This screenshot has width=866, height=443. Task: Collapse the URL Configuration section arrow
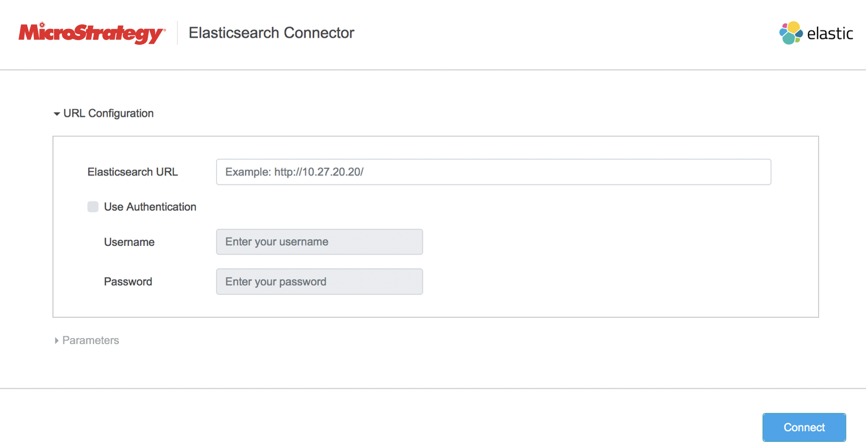coord(57,114)
